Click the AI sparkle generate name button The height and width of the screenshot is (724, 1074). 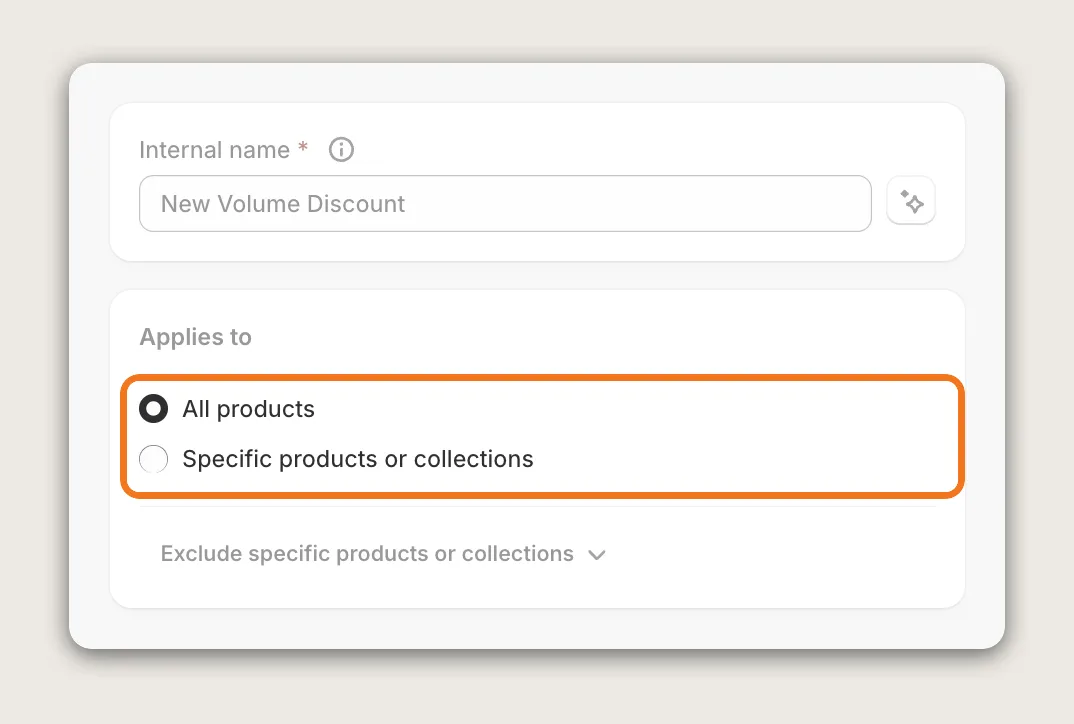pyautogui.click(x=911, y=201)
